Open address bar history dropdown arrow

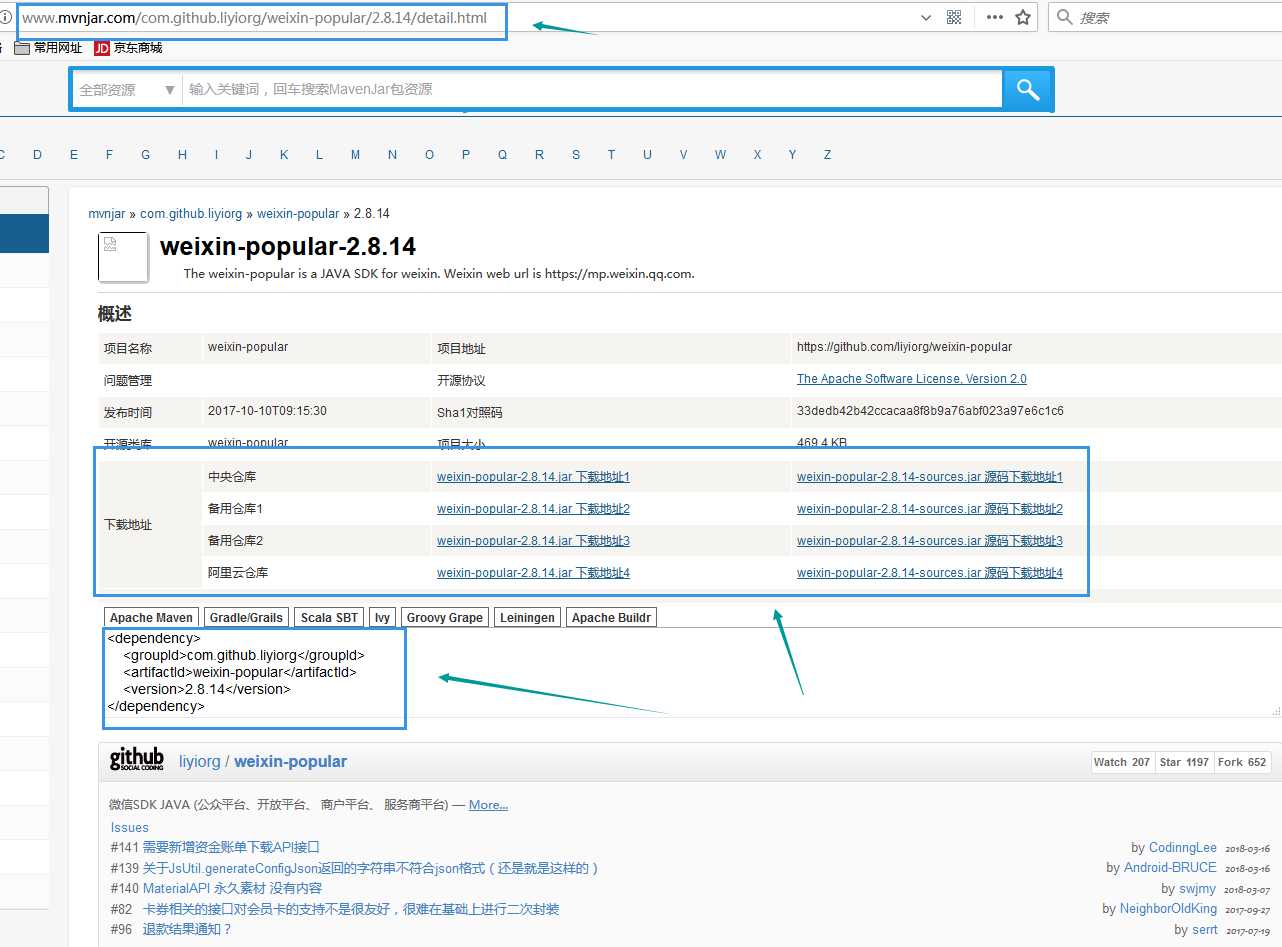pos(925,17)
